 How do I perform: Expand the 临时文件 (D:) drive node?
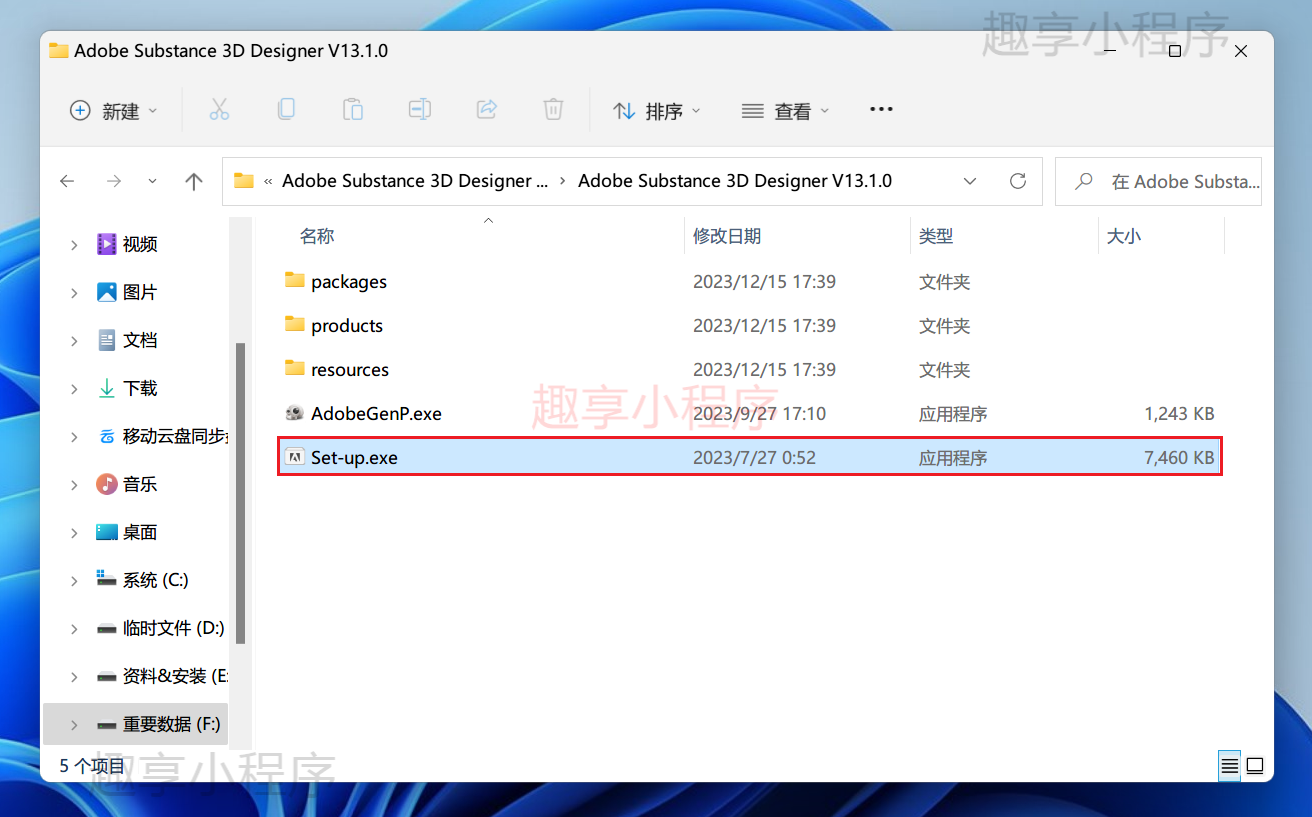click(74, 628)
